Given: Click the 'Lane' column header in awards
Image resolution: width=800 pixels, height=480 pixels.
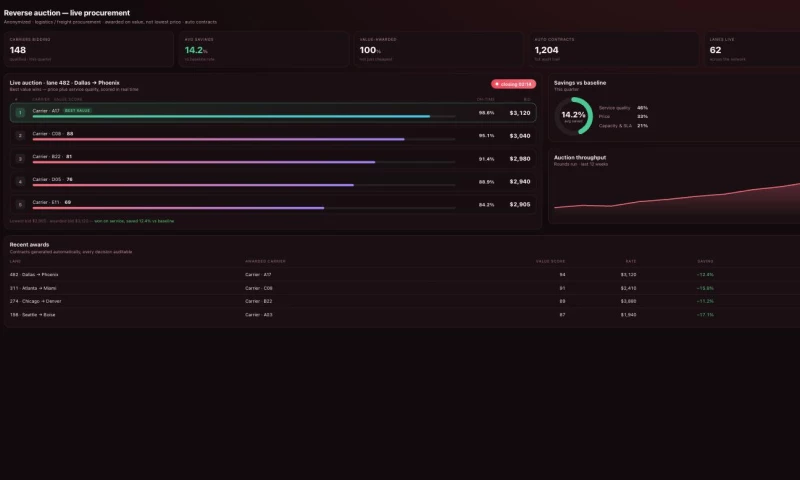Looking at the screenshot, I should 15,261.
